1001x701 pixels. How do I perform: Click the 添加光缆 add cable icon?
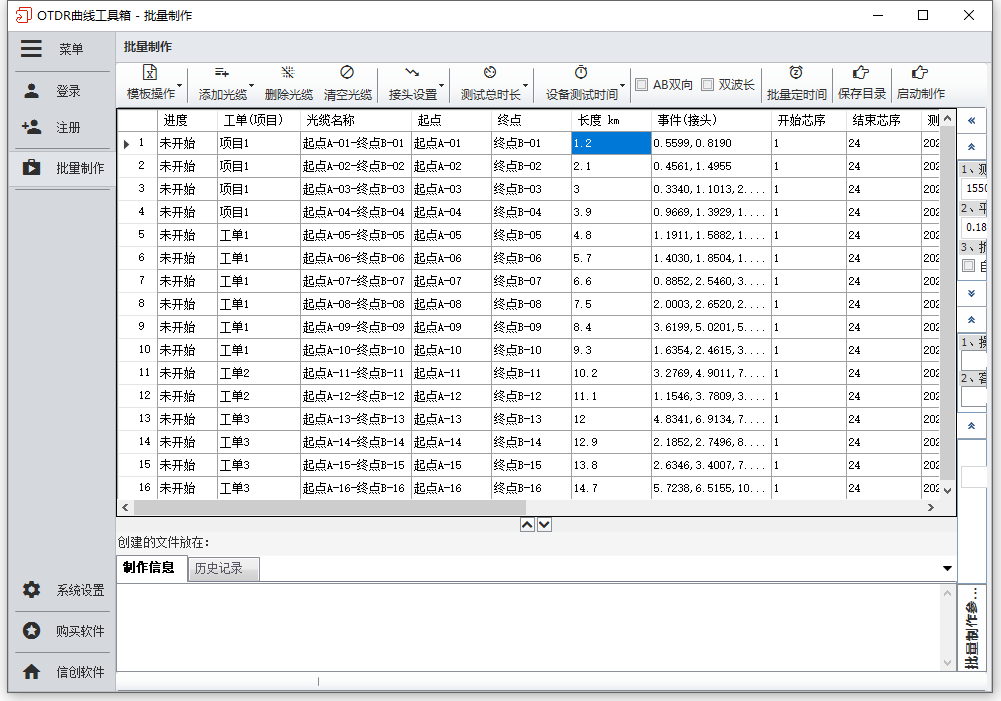click(222, 73)
